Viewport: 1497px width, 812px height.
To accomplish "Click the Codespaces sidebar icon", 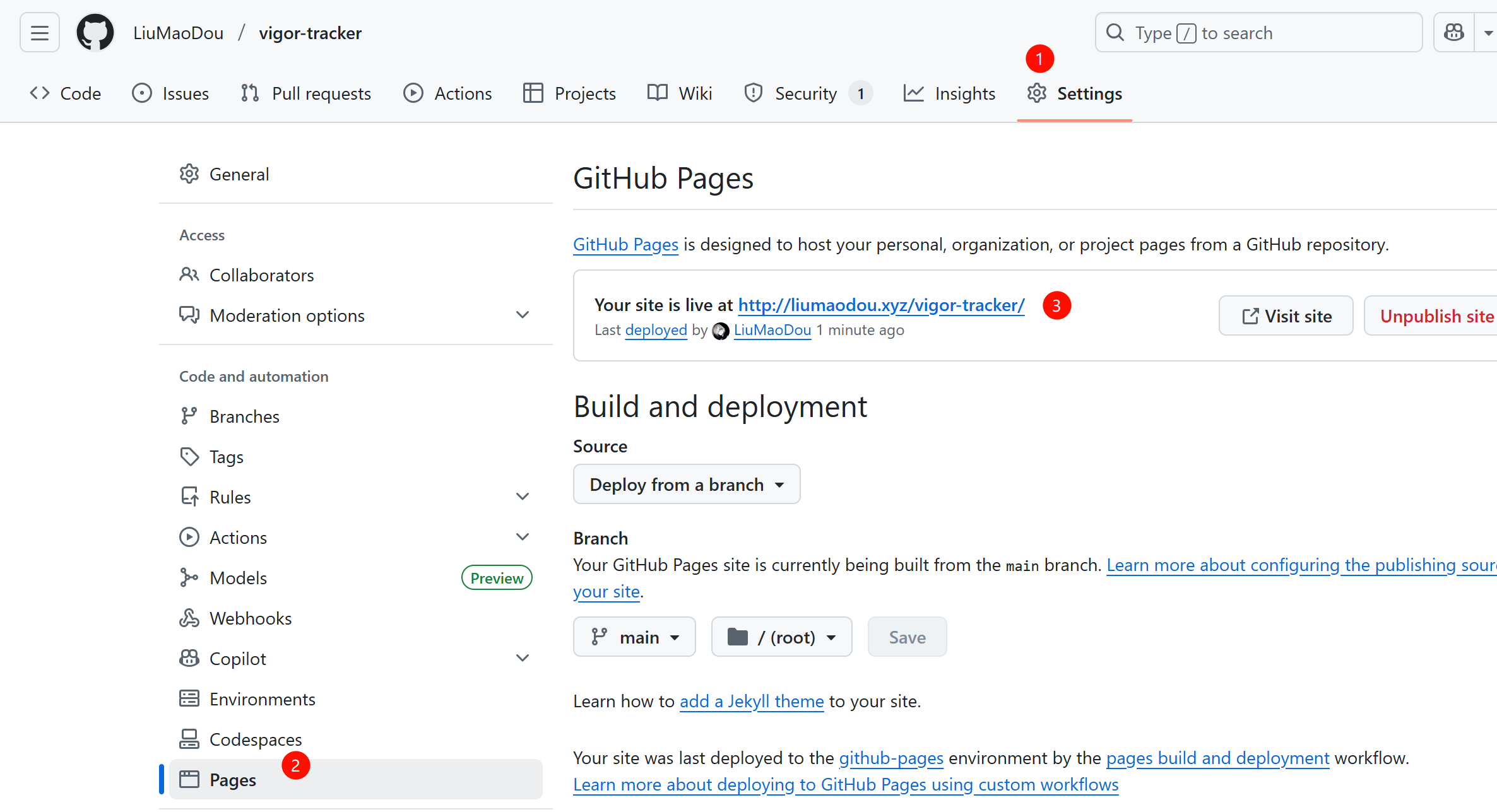I will (189, 739).
